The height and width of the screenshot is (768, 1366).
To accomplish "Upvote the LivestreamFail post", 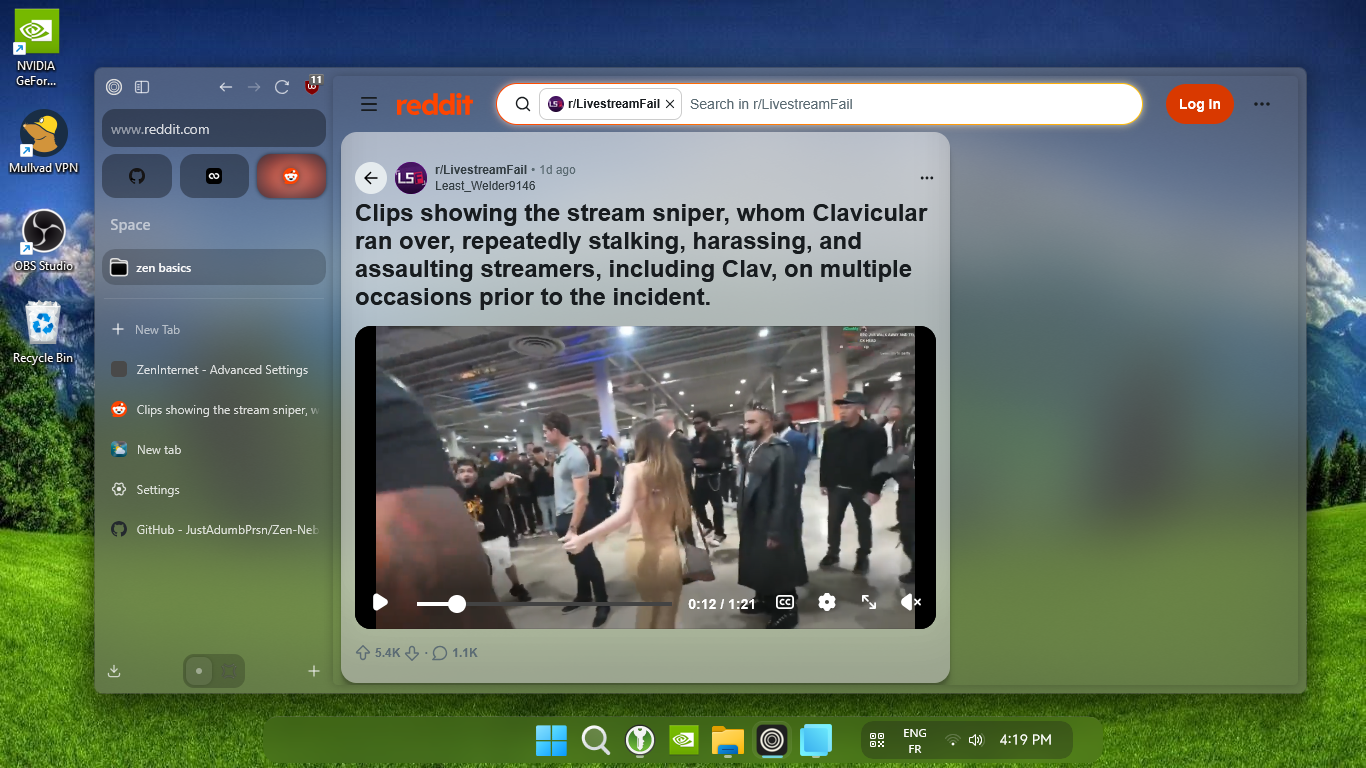I will pos(363,653).
